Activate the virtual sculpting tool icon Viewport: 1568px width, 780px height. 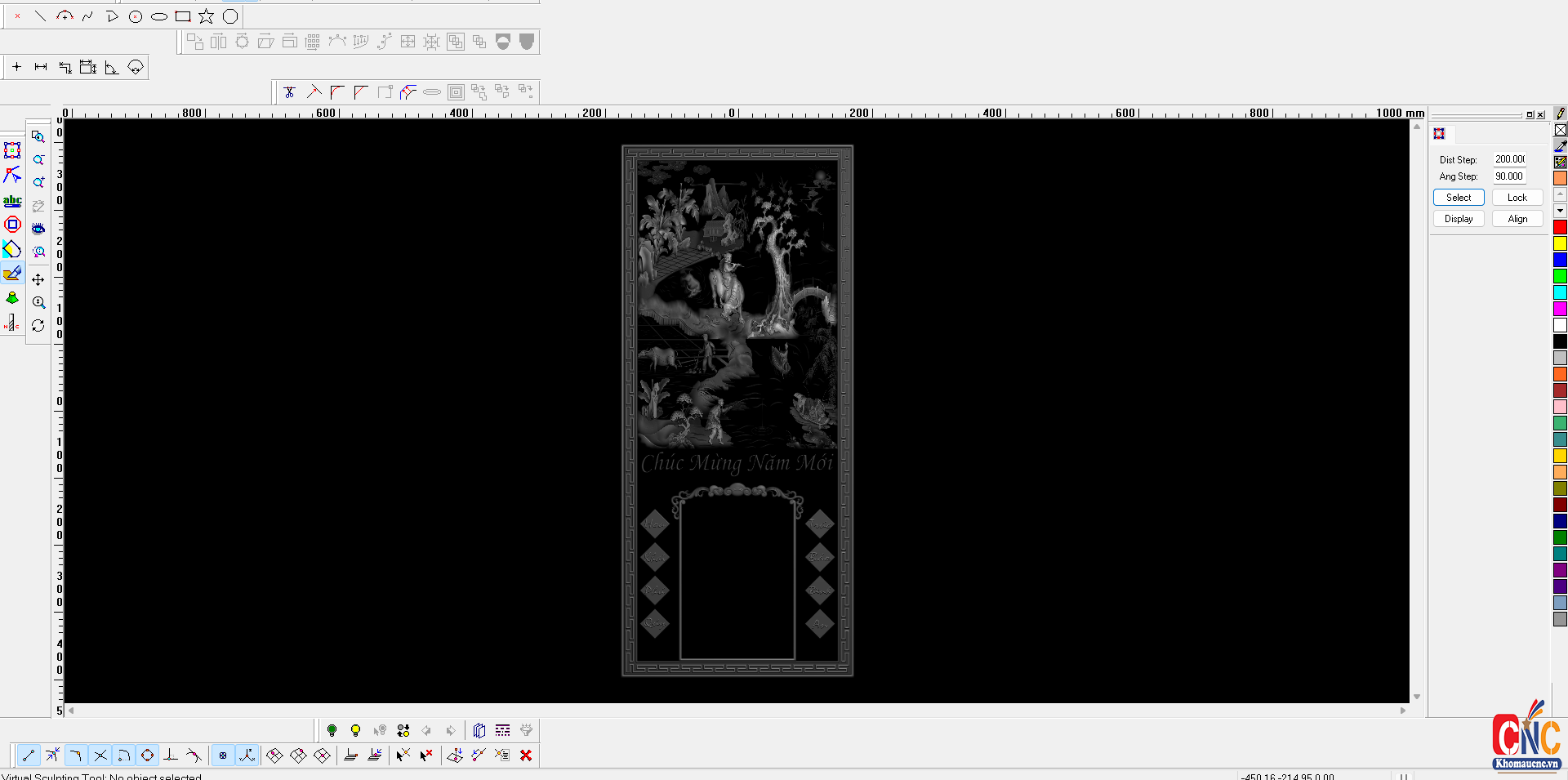point(12,274)
